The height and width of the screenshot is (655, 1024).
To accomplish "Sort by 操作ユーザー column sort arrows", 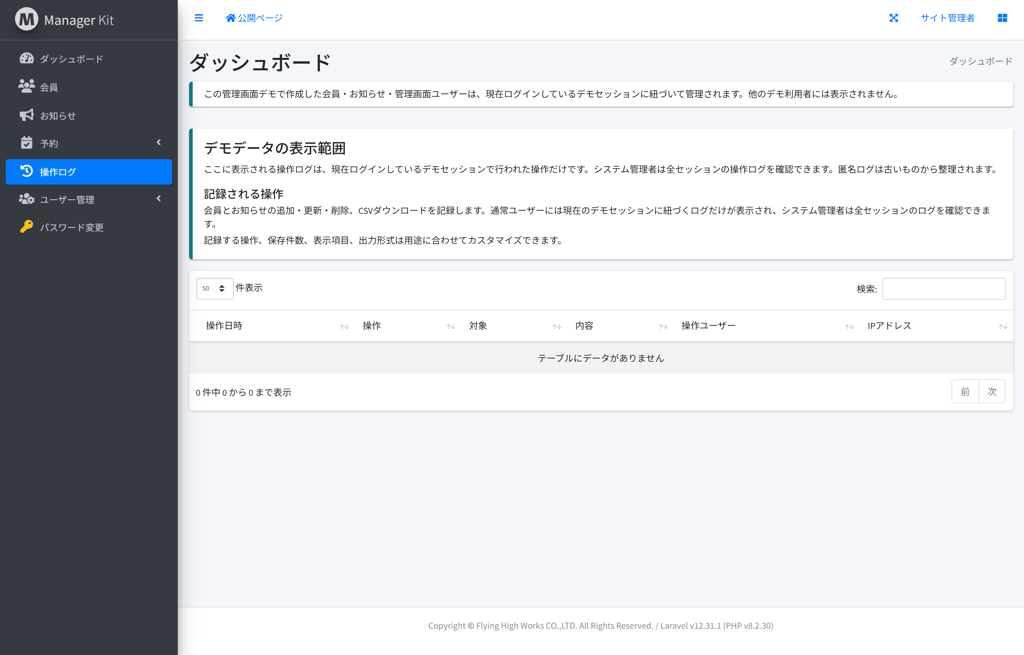I will [x=849, y=326].
